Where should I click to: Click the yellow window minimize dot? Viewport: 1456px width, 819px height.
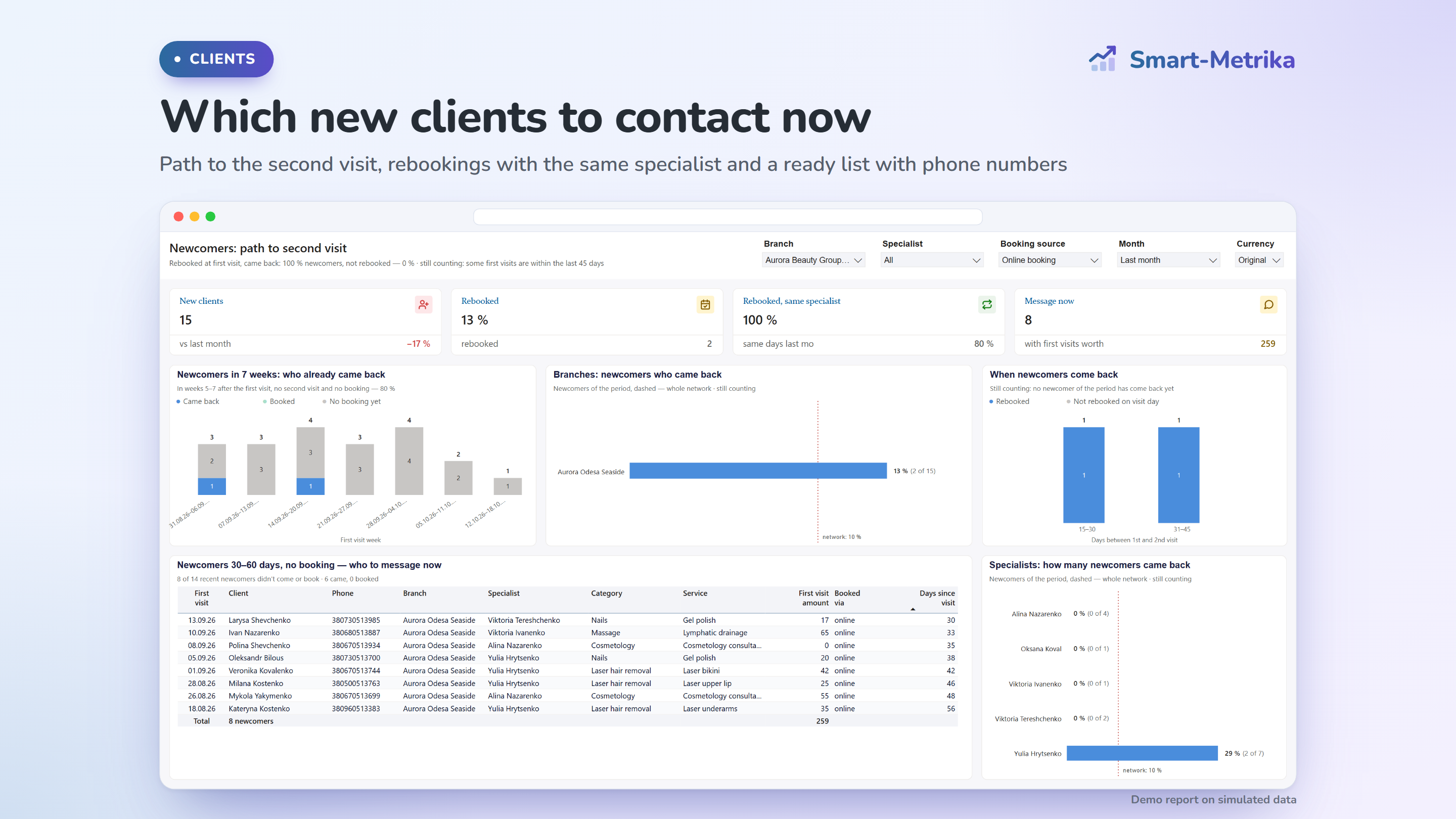[x=195, y=216]
